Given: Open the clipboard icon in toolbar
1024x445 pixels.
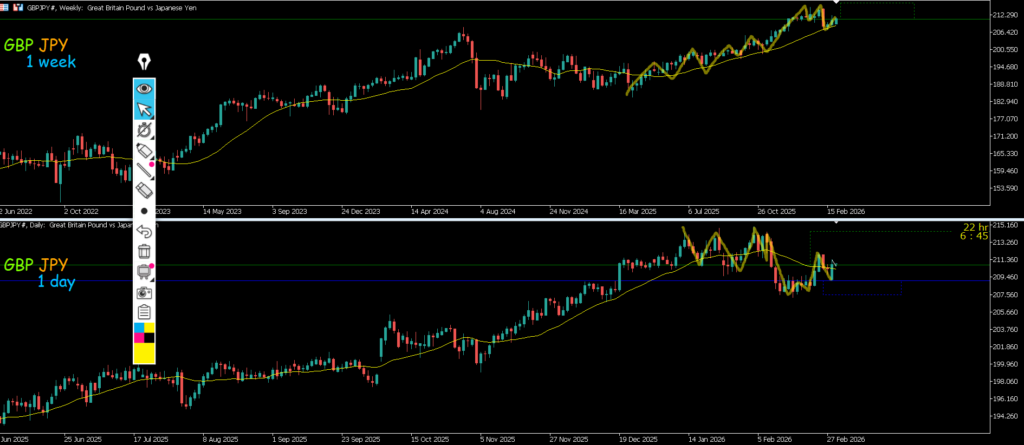Looking at the screenshot, I should 144,313.
